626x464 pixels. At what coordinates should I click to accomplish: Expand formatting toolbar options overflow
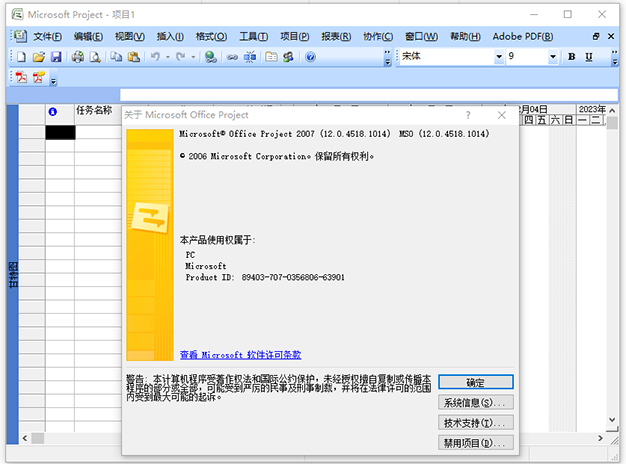[x=614, y=58]
